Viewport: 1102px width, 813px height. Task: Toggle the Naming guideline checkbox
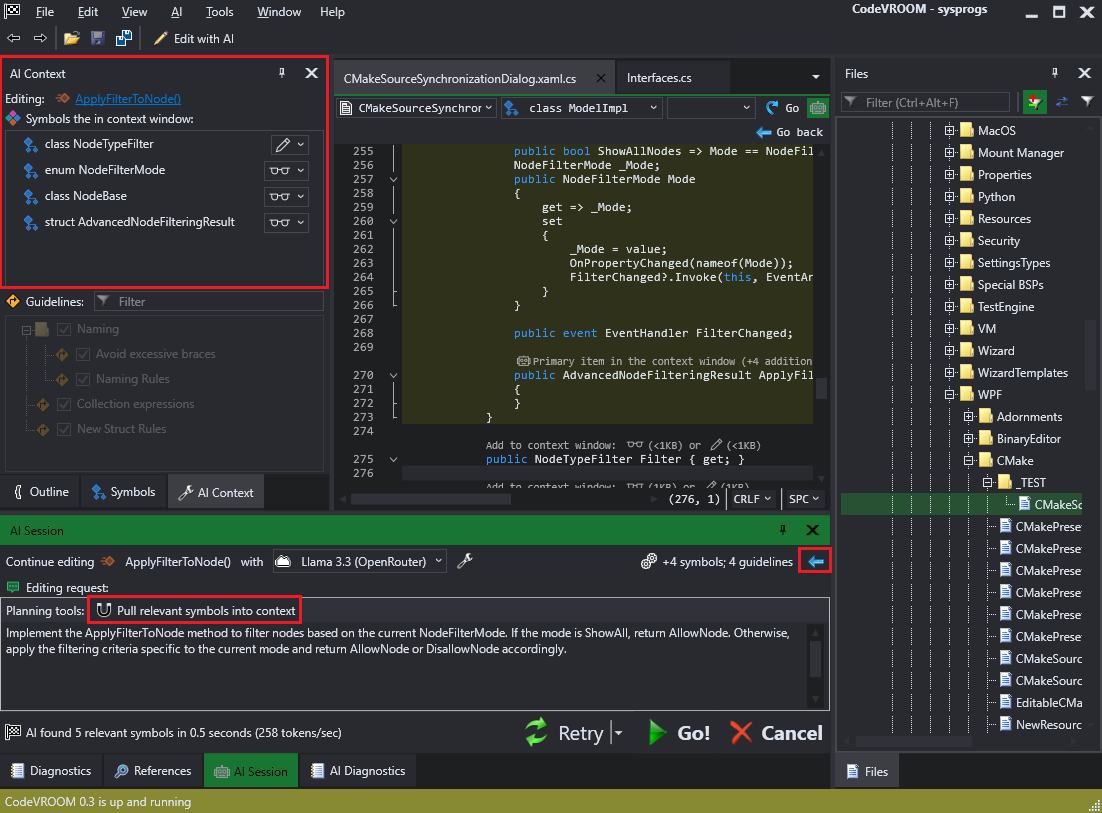(64, 329)
